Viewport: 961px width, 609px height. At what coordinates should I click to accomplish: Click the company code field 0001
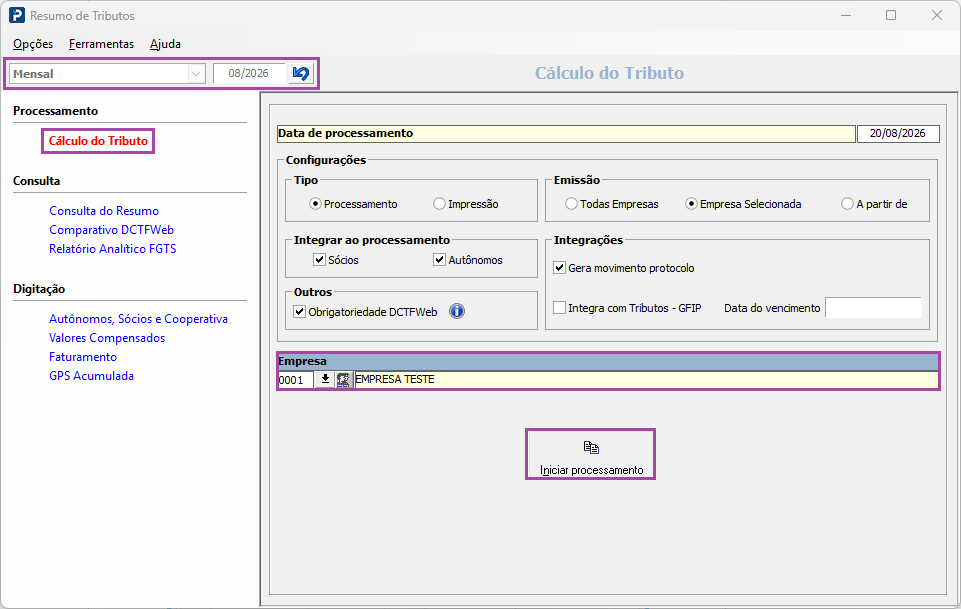point(295,380)
